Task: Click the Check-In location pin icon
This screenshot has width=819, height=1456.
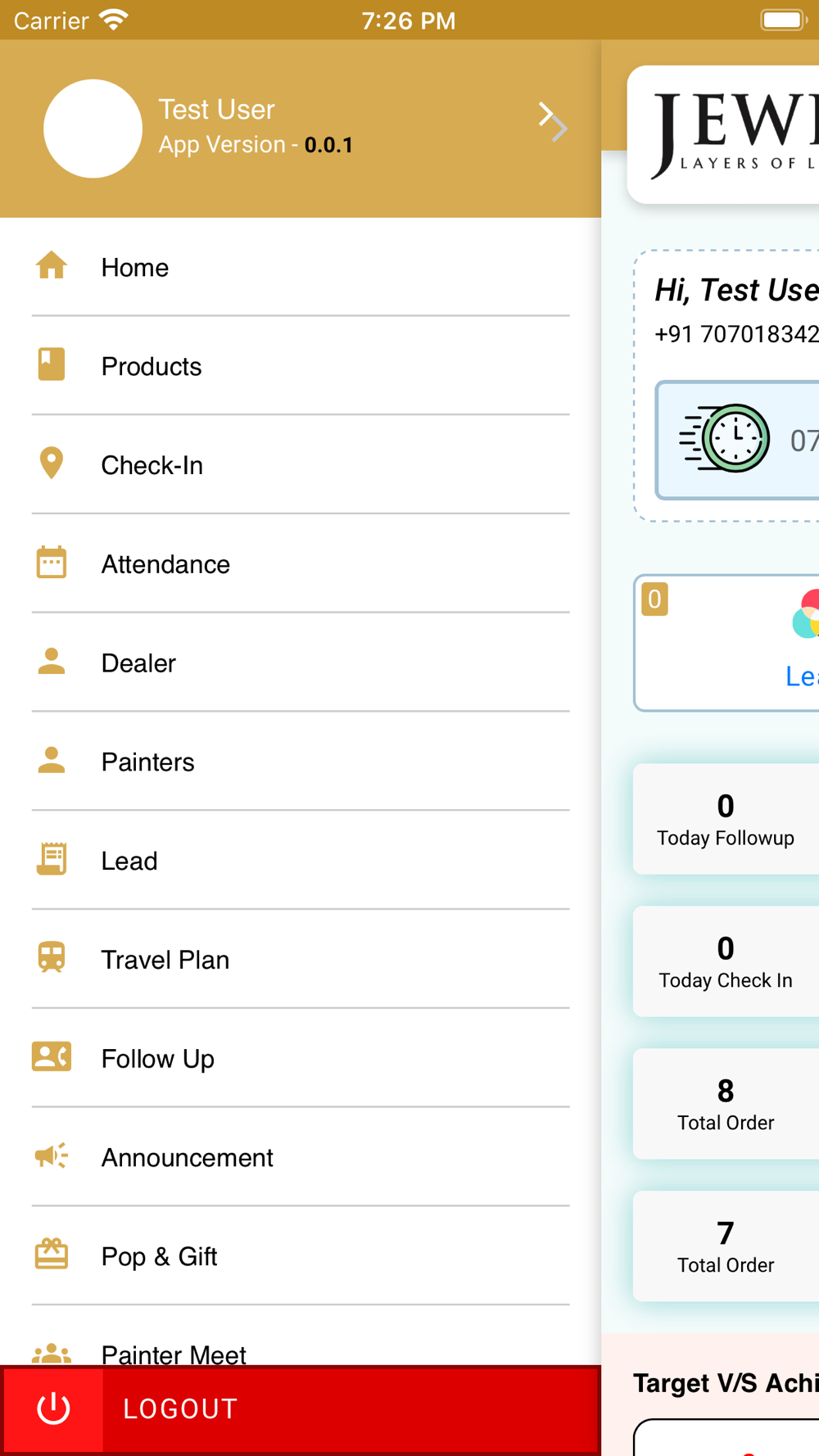Action: click(x=52, y=463)
